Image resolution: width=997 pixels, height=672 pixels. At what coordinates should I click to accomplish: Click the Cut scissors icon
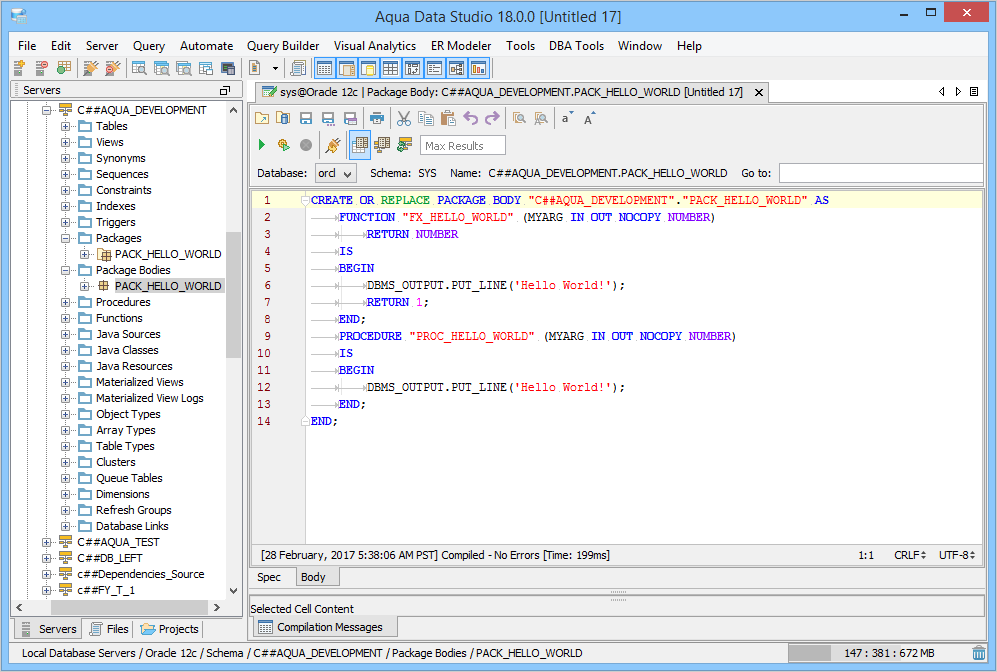pos(404,118)
